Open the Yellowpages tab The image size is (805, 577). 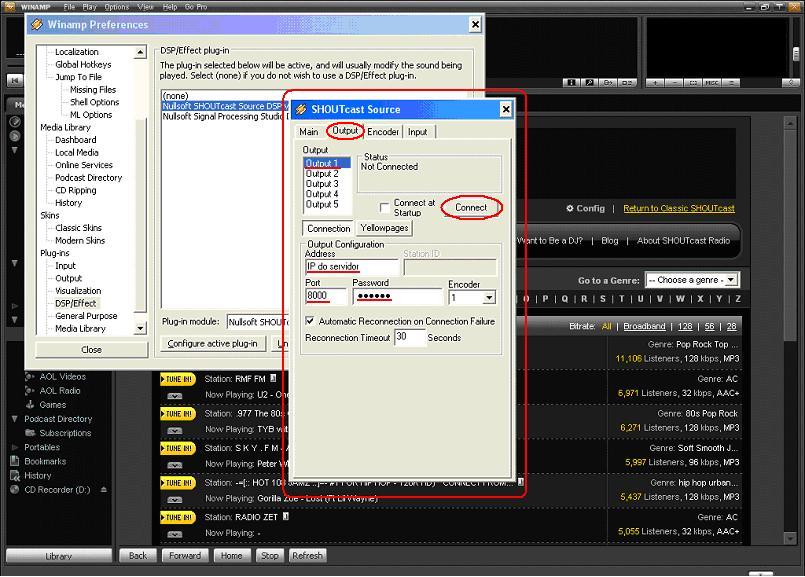pos(384,228)
